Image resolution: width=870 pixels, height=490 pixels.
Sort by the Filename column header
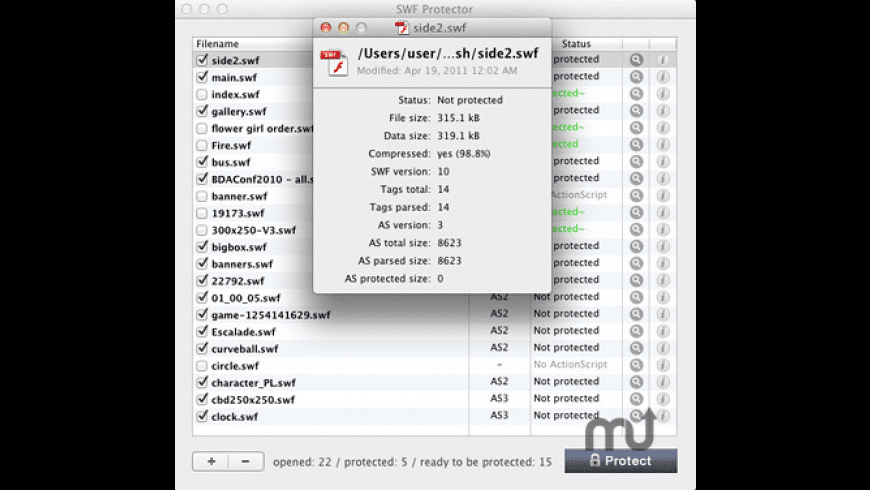[x=218, y=43]
